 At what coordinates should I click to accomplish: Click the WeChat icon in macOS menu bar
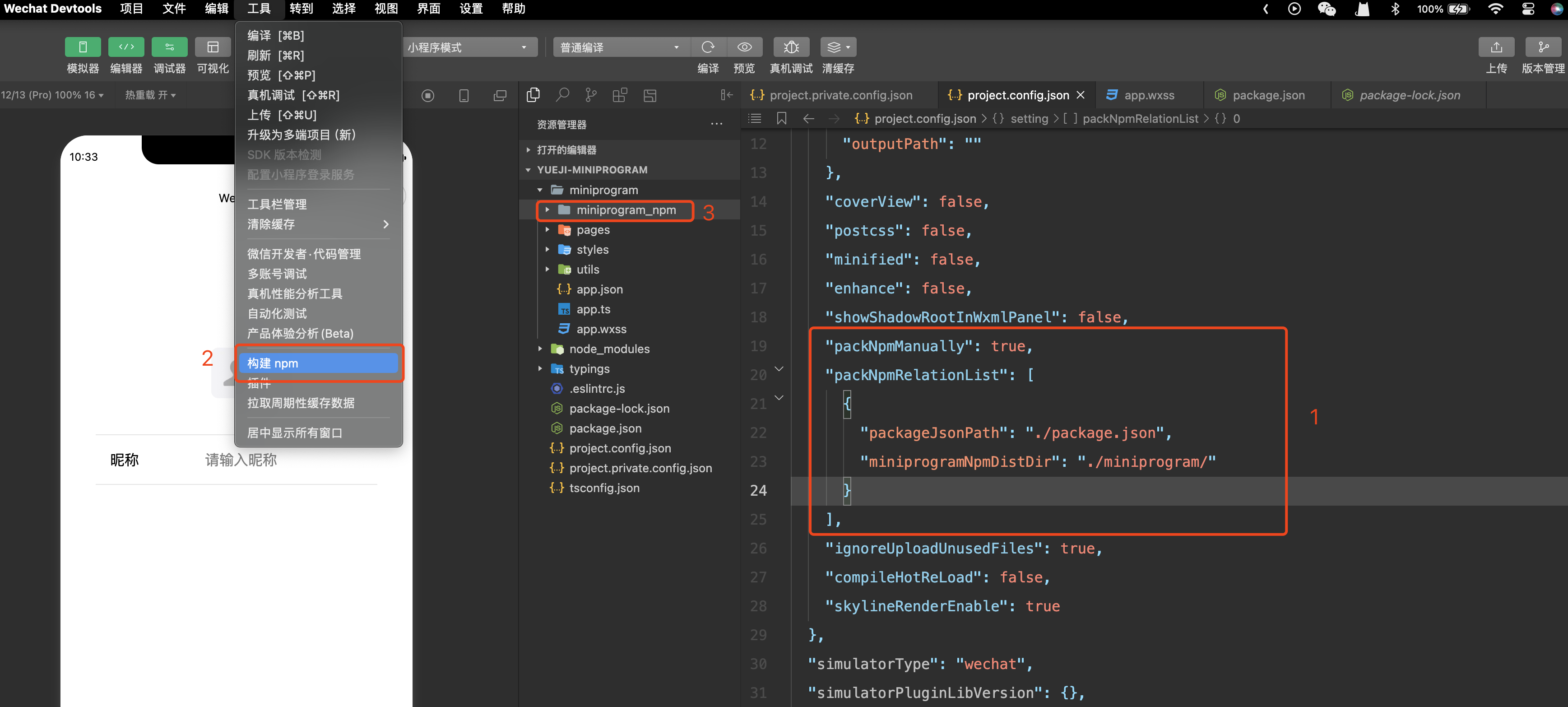[1327, 9]
